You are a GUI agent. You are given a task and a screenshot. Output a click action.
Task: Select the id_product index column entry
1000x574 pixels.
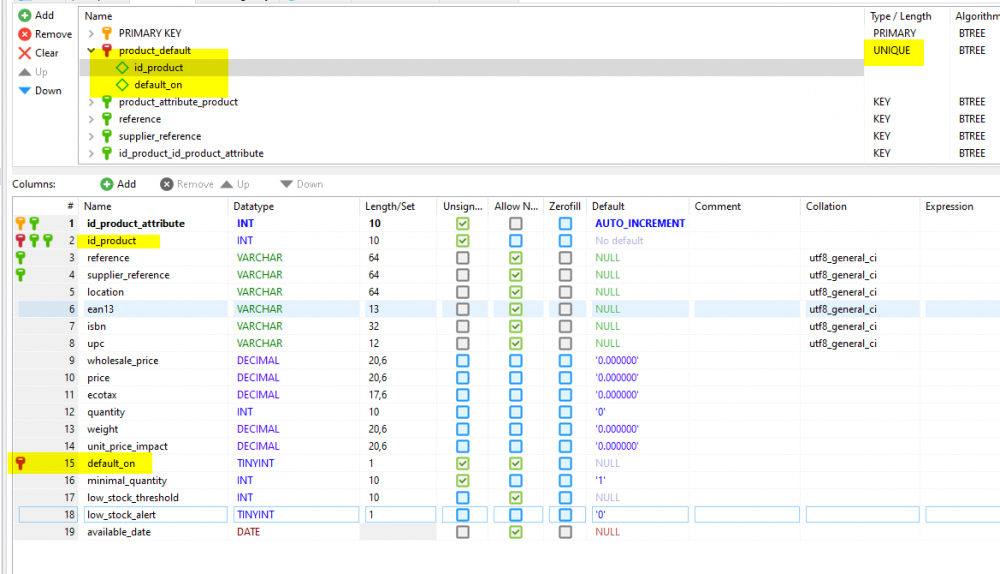pyautogui.click(x=158, y=68)
